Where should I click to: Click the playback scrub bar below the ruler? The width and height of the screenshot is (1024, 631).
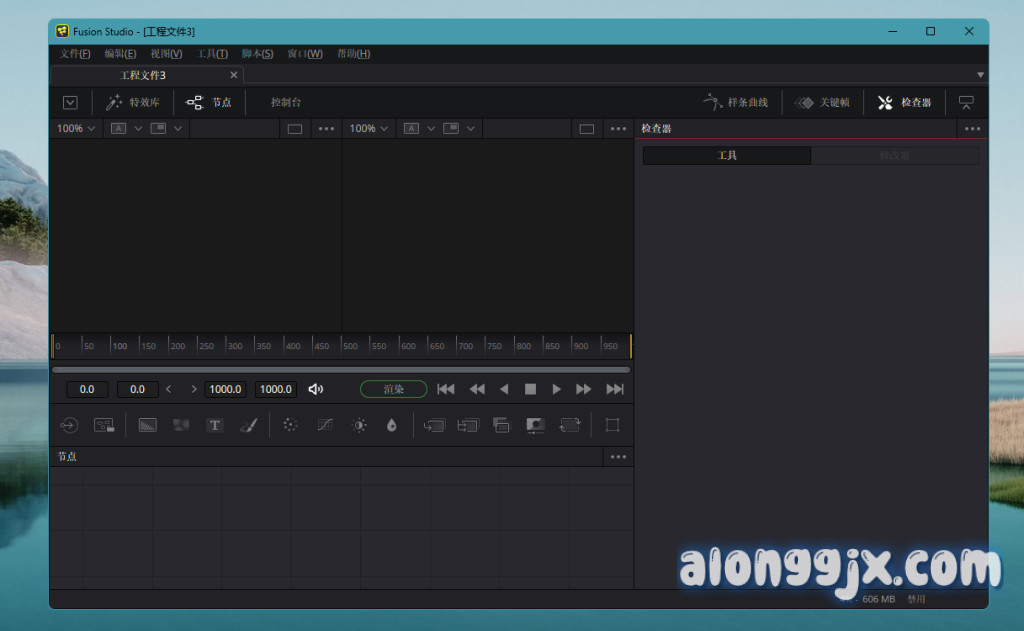[341, 369]
